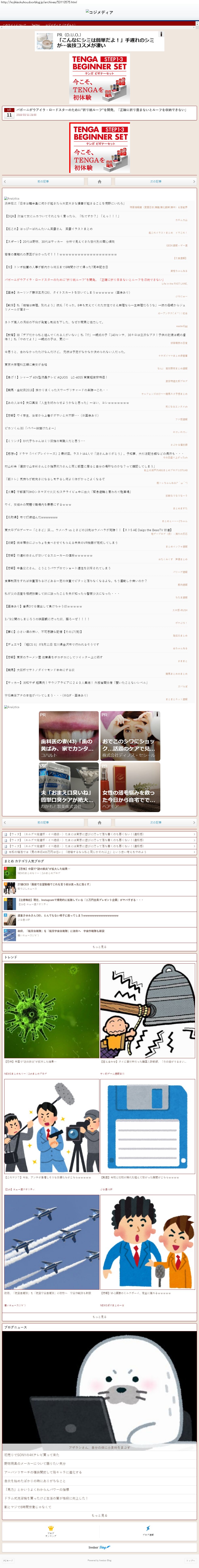
Task: Go to next article via lower 次の記事
Action: click(x=156, y=822)
